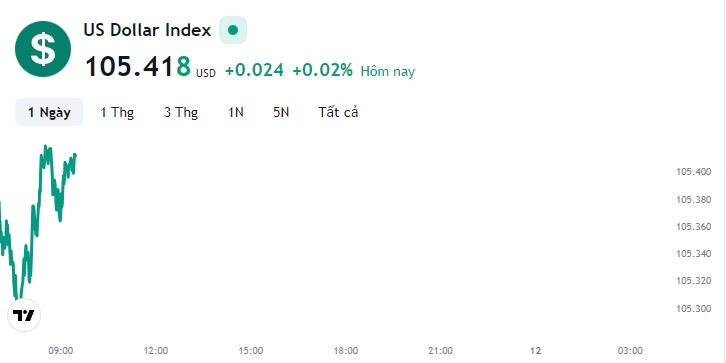The width and height of the screenshot is (726, 363).
Task: Switch to the 1 Thg range
Action: (117, 112)
